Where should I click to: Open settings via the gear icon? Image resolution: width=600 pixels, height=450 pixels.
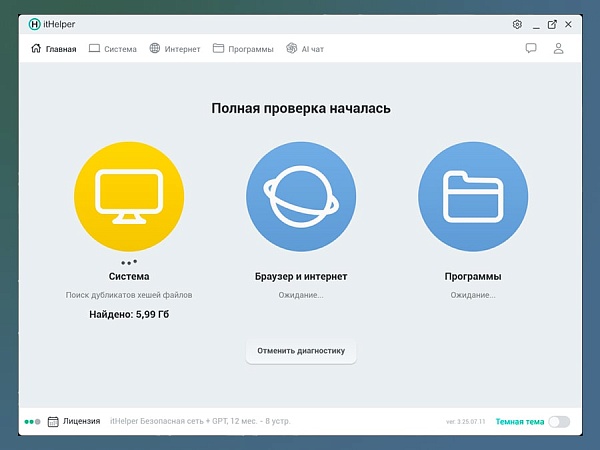coord(517,24)
